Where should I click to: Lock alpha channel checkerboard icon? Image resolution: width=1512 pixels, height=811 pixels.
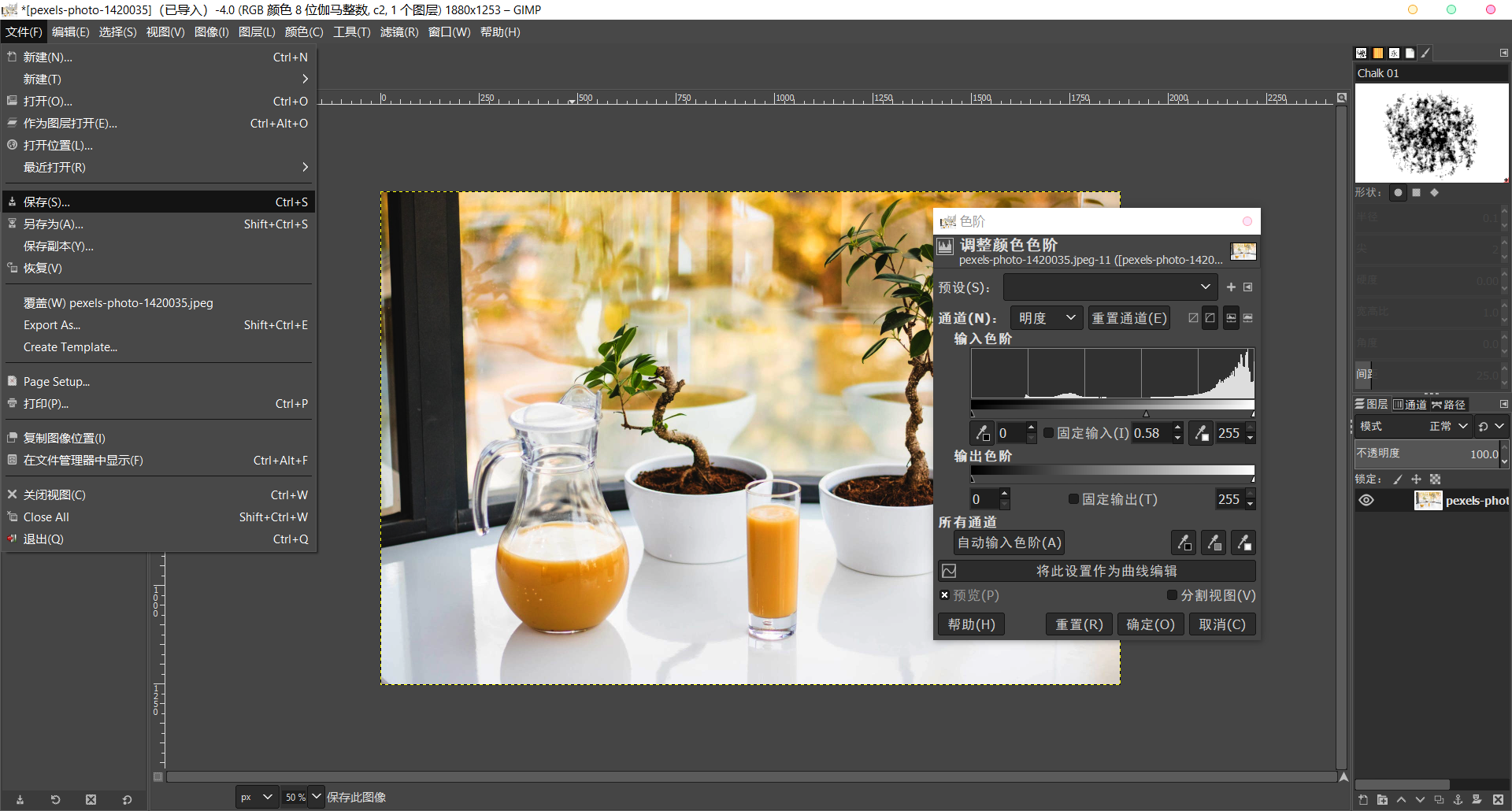point(1435,480)
